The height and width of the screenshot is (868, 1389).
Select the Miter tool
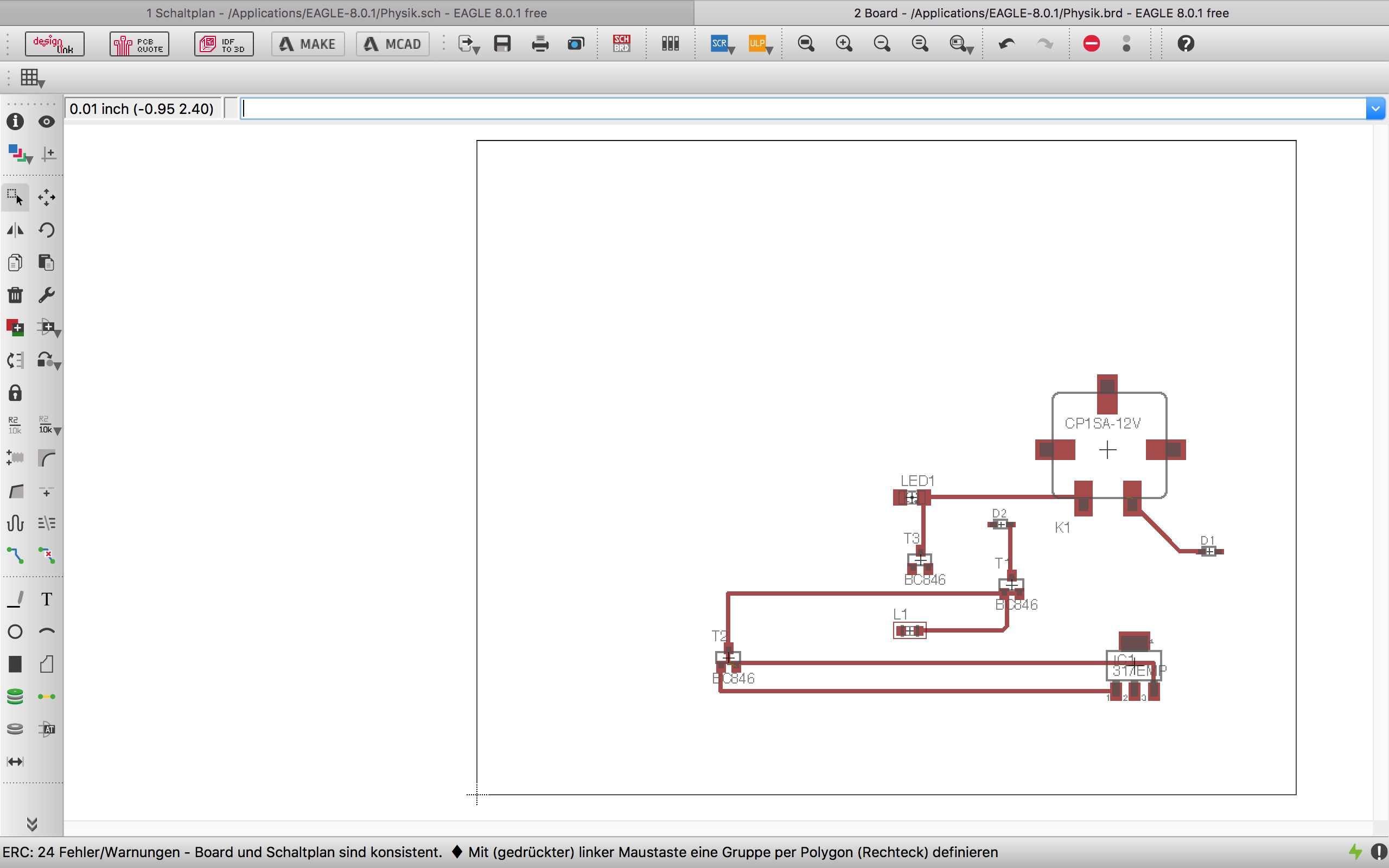coord(47,458)
